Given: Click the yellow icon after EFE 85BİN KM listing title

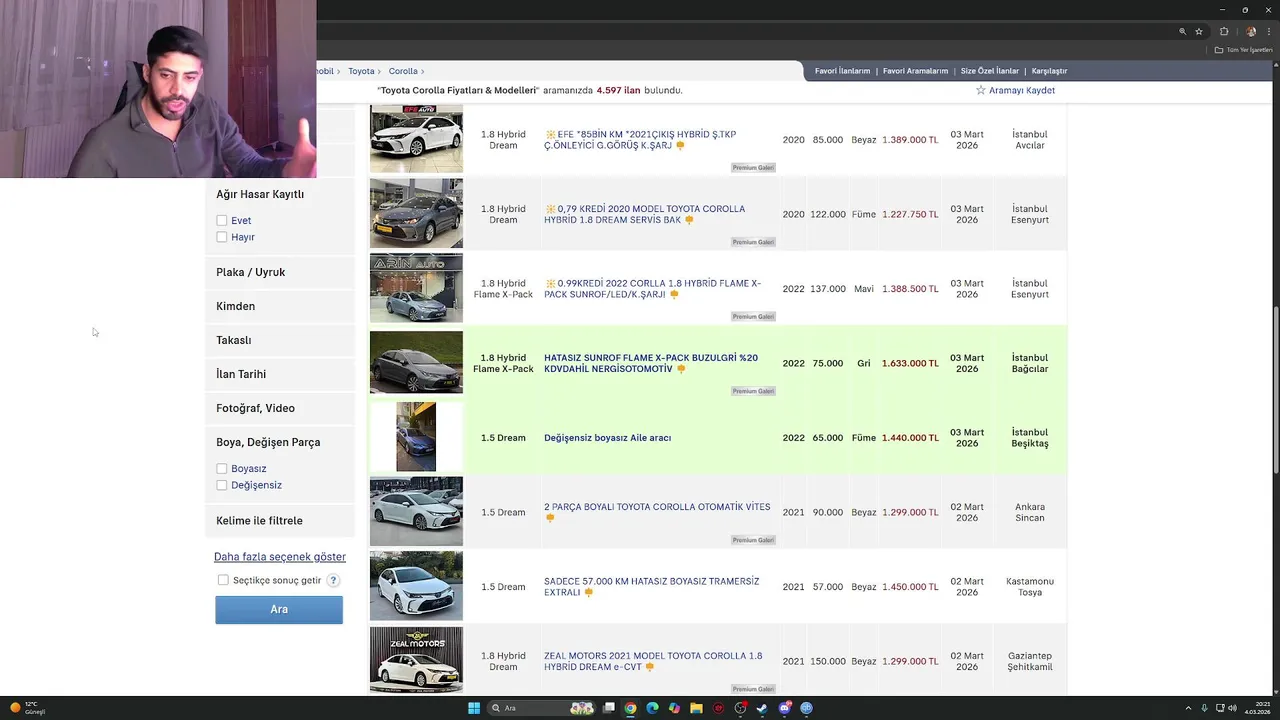Looking at the screenshot, I should click(x=680, y=146).
